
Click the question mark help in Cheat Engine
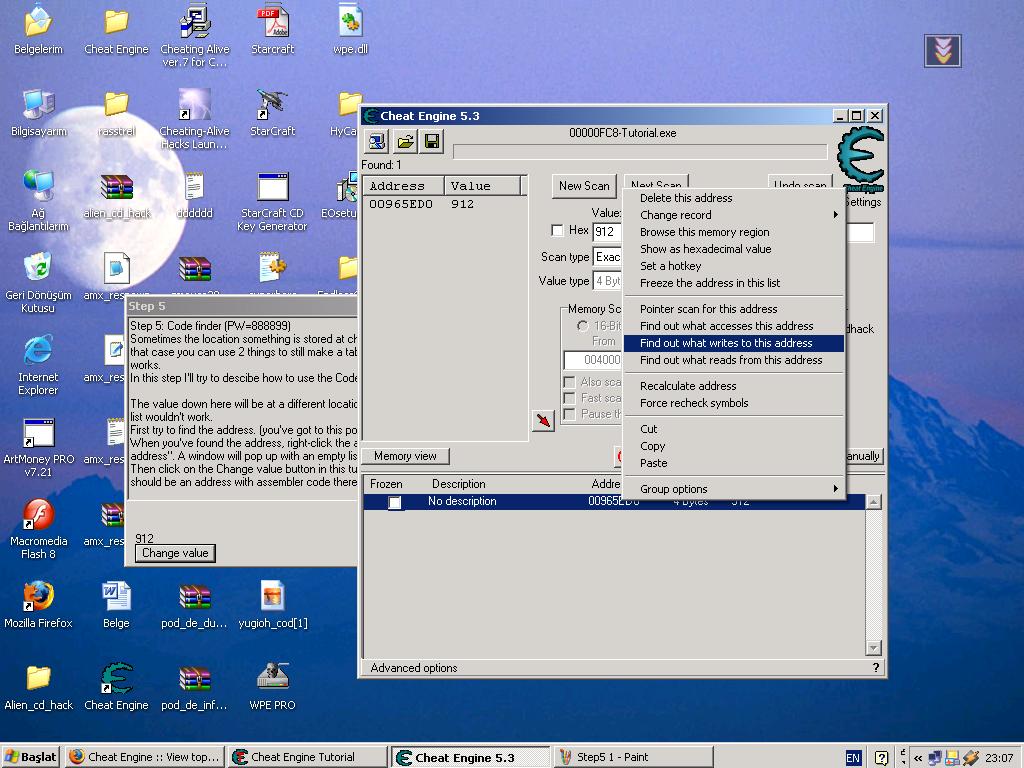point(875,667)
